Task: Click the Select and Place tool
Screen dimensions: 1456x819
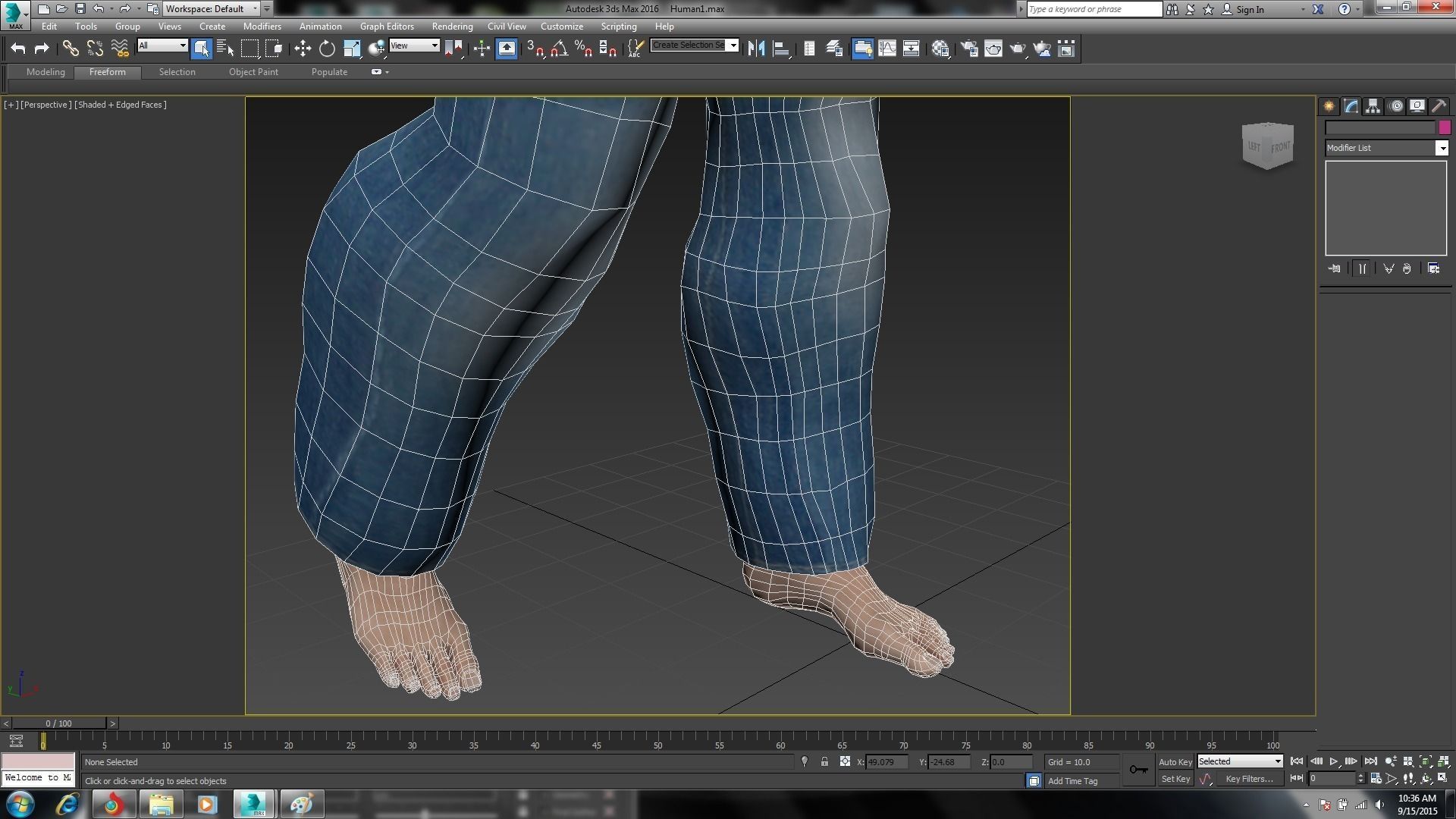Action: coord(376,49)
